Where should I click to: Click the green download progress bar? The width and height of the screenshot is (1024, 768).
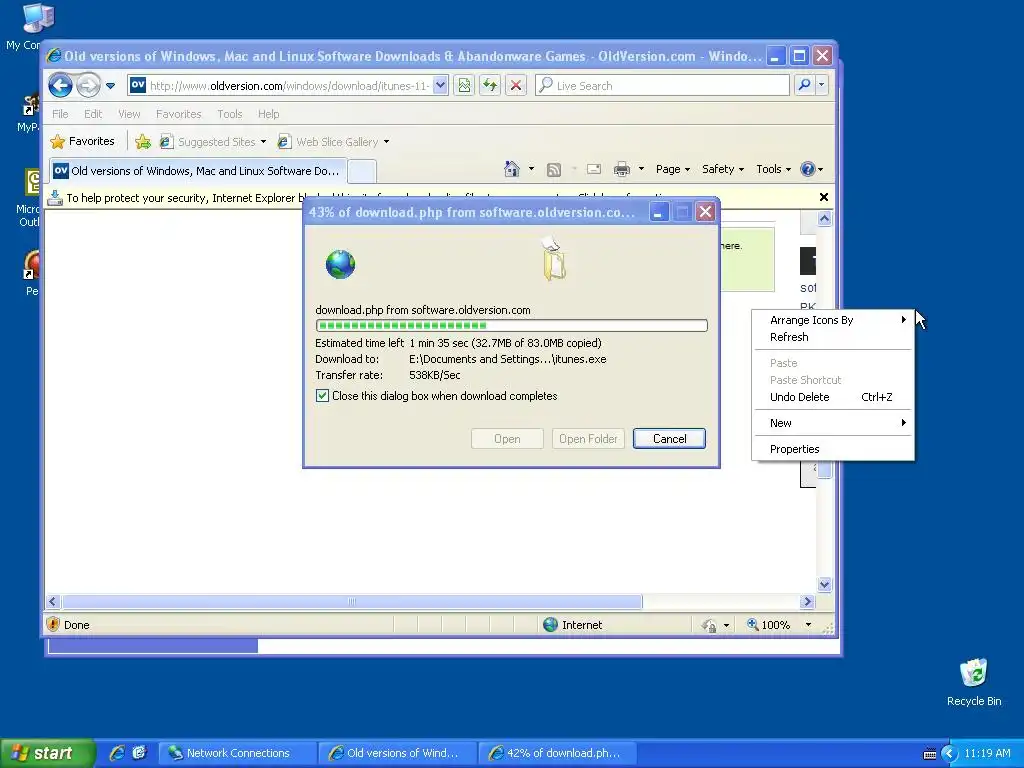[511, 325]
